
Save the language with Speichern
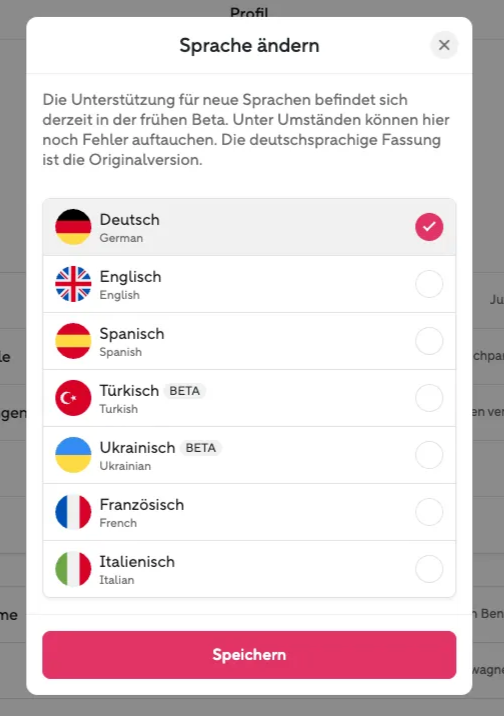(249, 655)
